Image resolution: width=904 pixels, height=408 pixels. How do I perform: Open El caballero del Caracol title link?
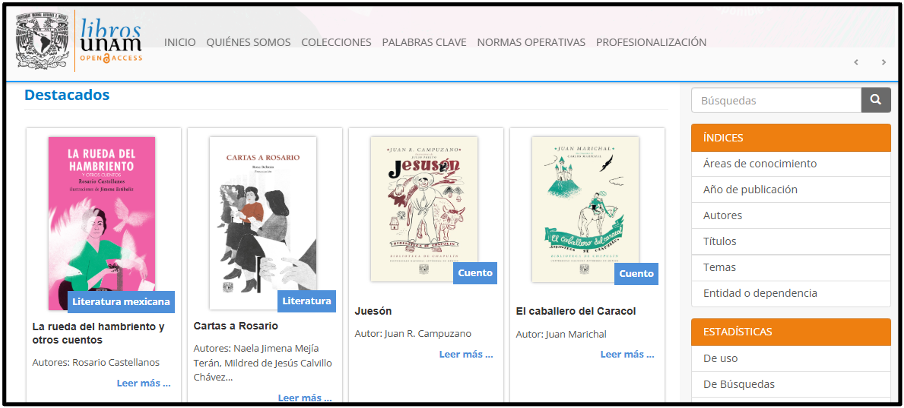[576, 311]
